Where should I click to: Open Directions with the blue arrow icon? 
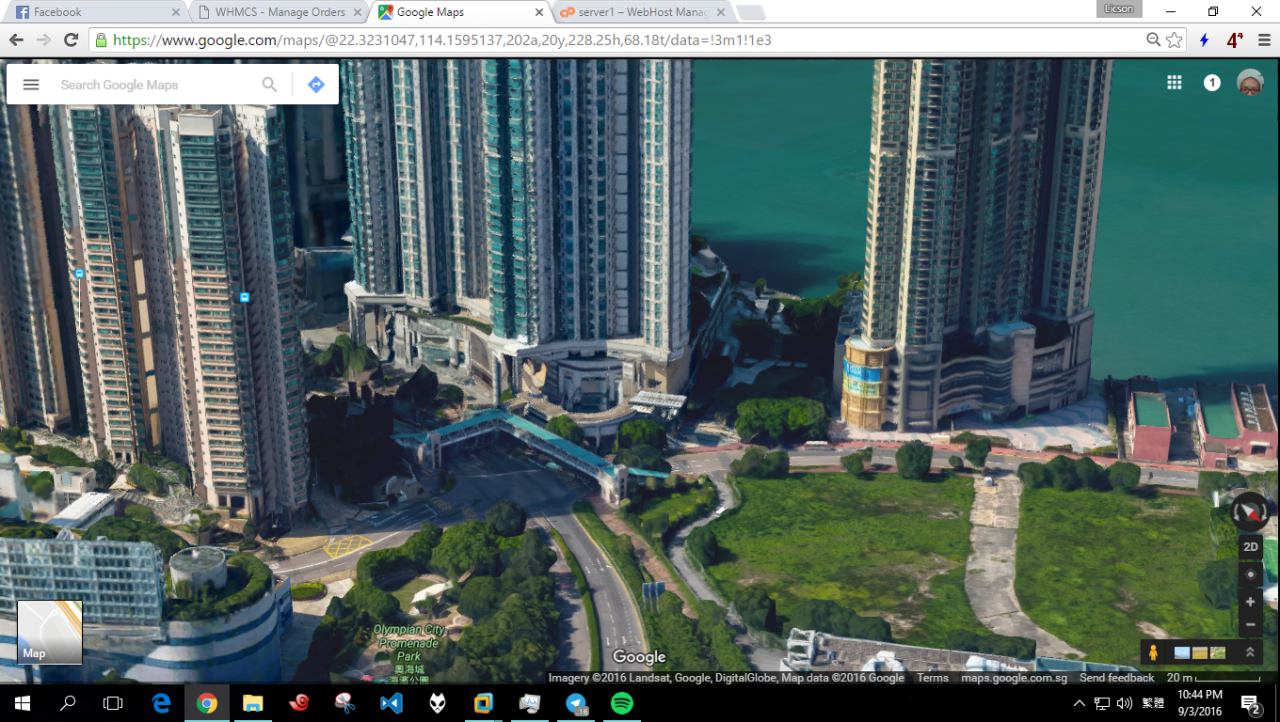[x=316, y=85]
